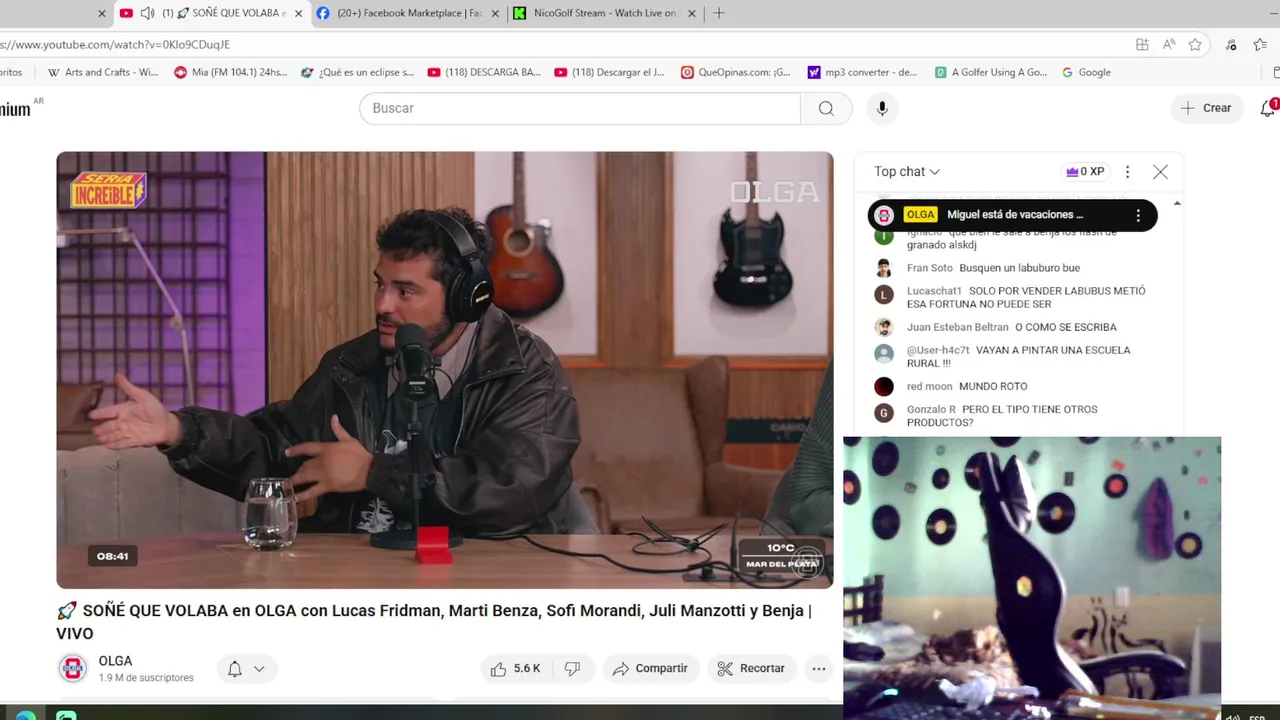This screenshot has width=1280, height=720.
Task: Switch to the NicoGolf Stream tab
Action: pyautogui.click(x=605, y=13)
